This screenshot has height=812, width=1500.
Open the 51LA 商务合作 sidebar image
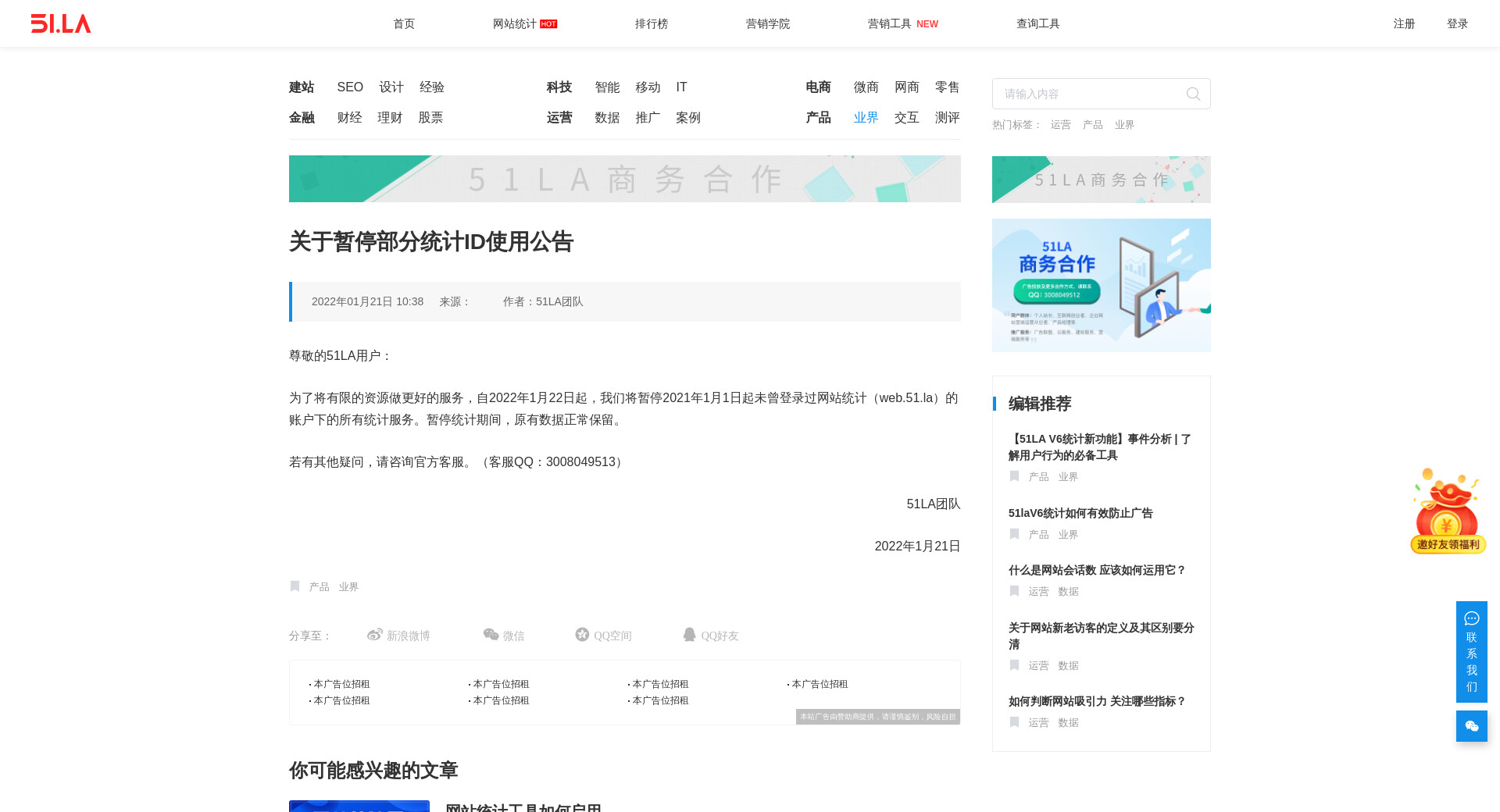1101,285
